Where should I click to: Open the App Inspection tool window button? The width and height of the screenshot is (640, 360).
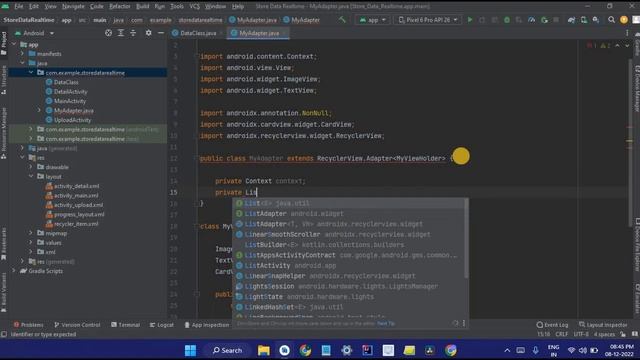pos(207,325)
